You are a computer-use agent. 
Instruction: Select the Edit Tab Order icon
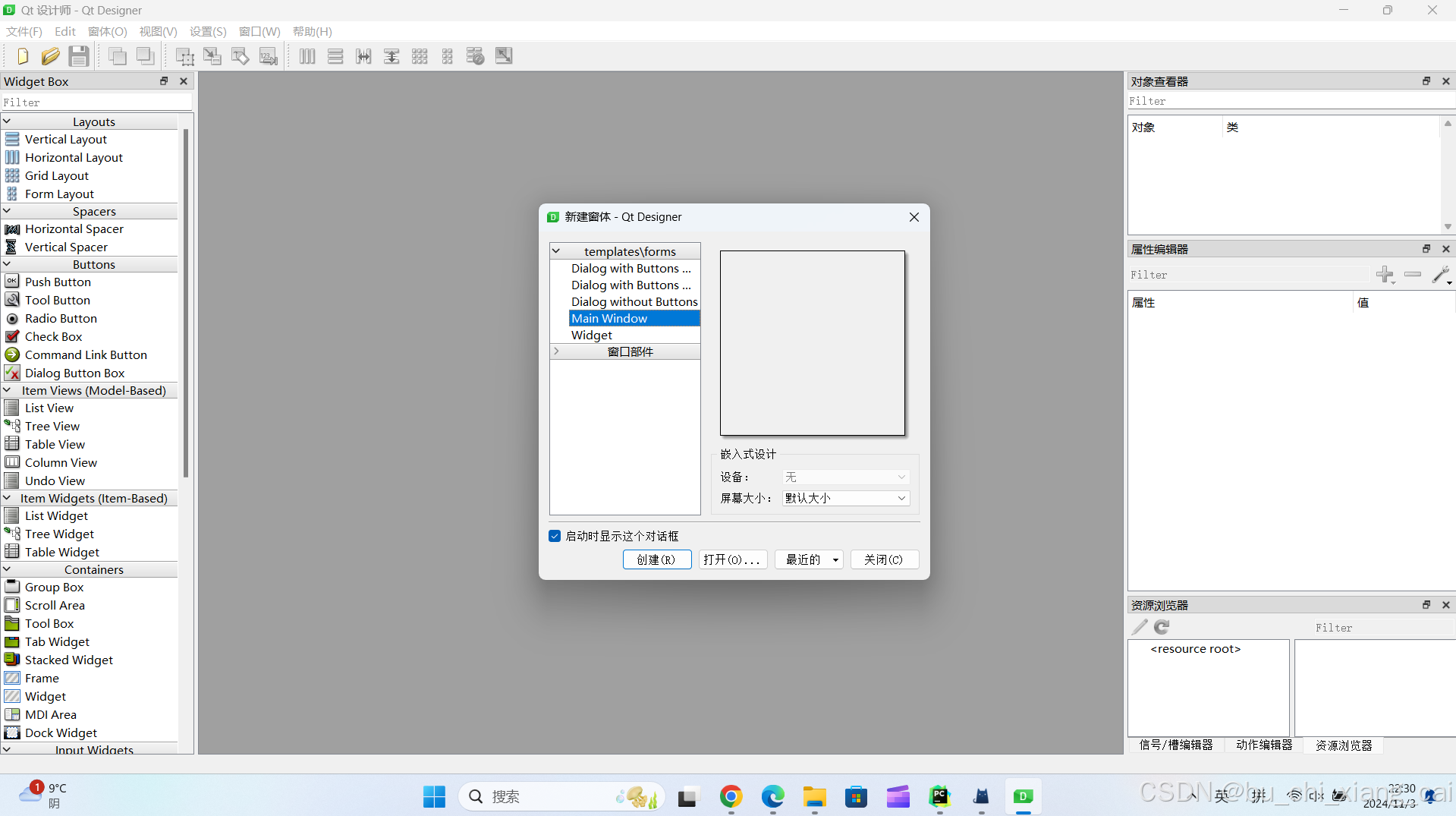click(x=269, y=56)
